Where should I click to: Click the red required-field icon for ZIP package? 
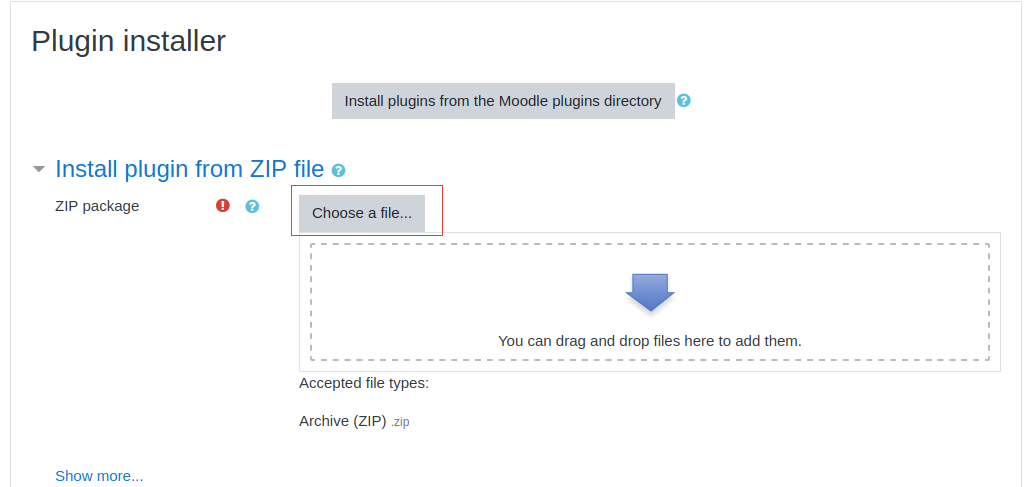coord(223,206)
